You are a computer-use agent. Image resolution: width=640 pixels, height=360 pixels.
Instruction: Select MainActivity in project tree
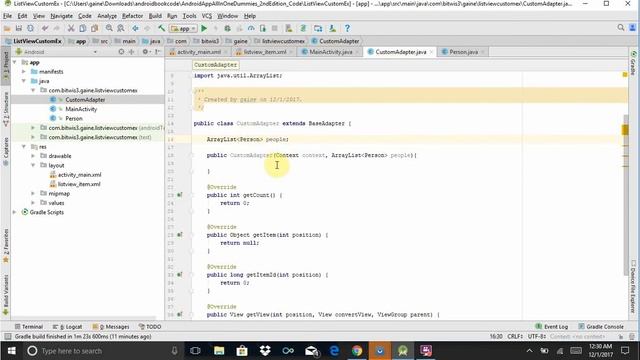(x=81, y=109)
